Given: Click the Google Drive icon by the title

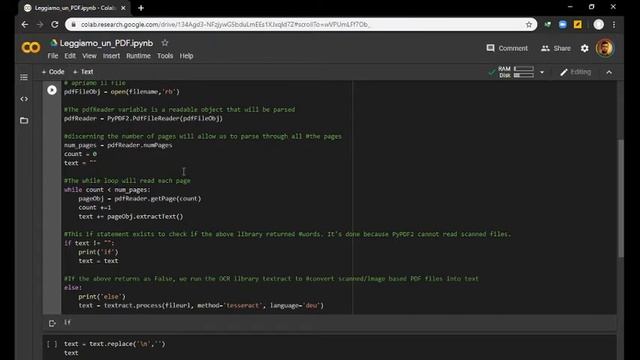Looking at the screenshot, I should (53, 42).
